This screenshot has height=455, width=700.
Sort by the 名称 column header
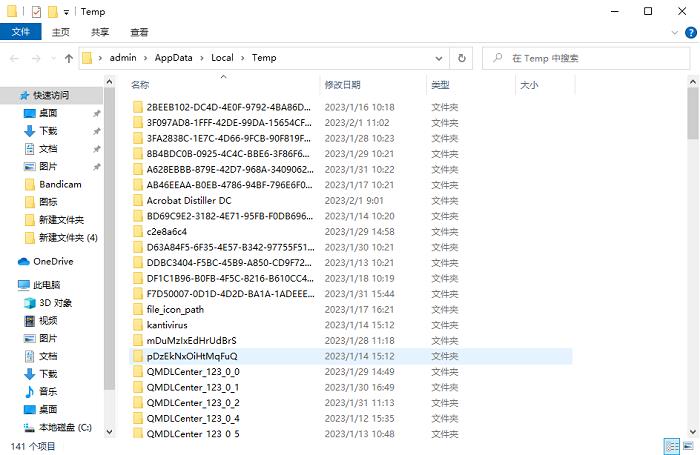point(140,85)
